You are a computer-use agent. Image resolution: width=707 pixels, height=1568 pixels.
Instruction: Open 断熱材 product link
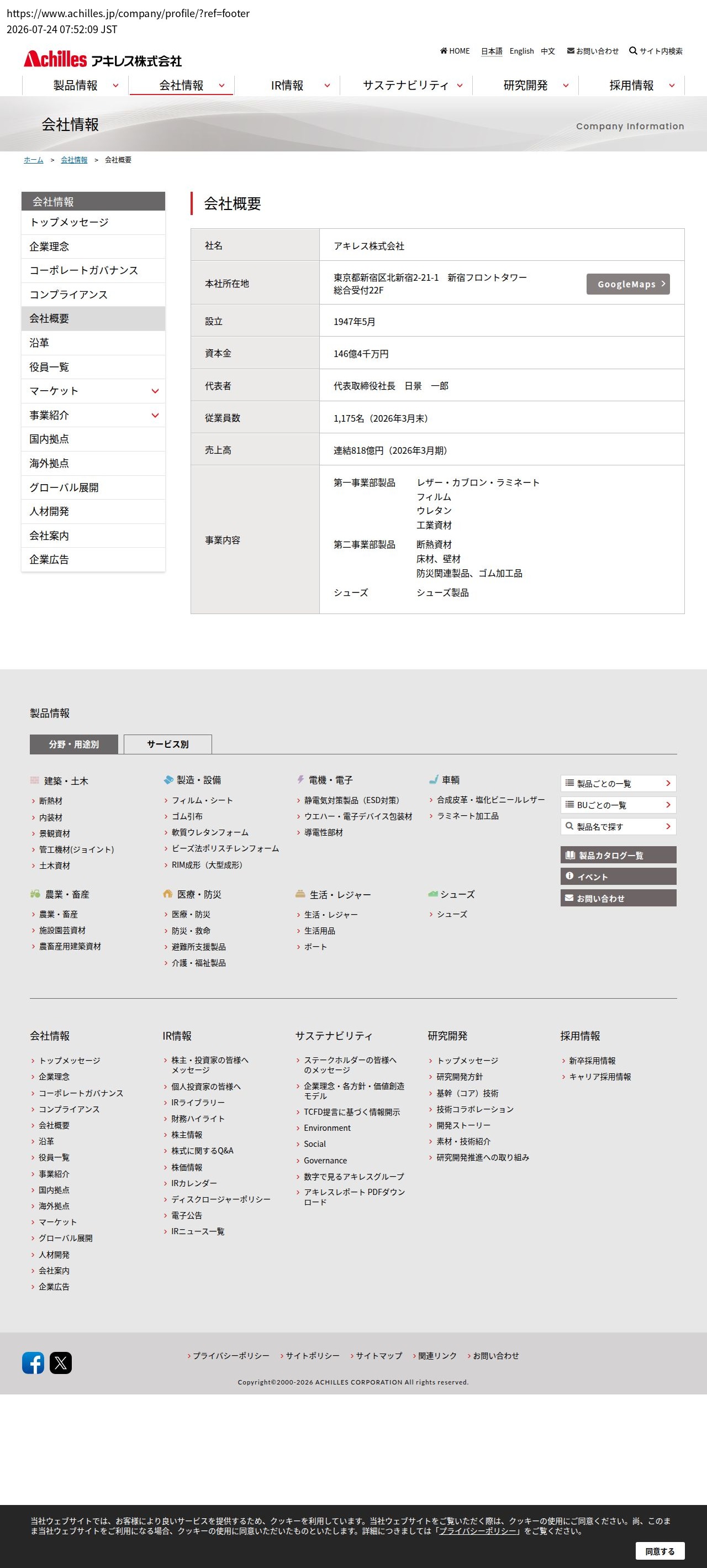click(50, 801)
